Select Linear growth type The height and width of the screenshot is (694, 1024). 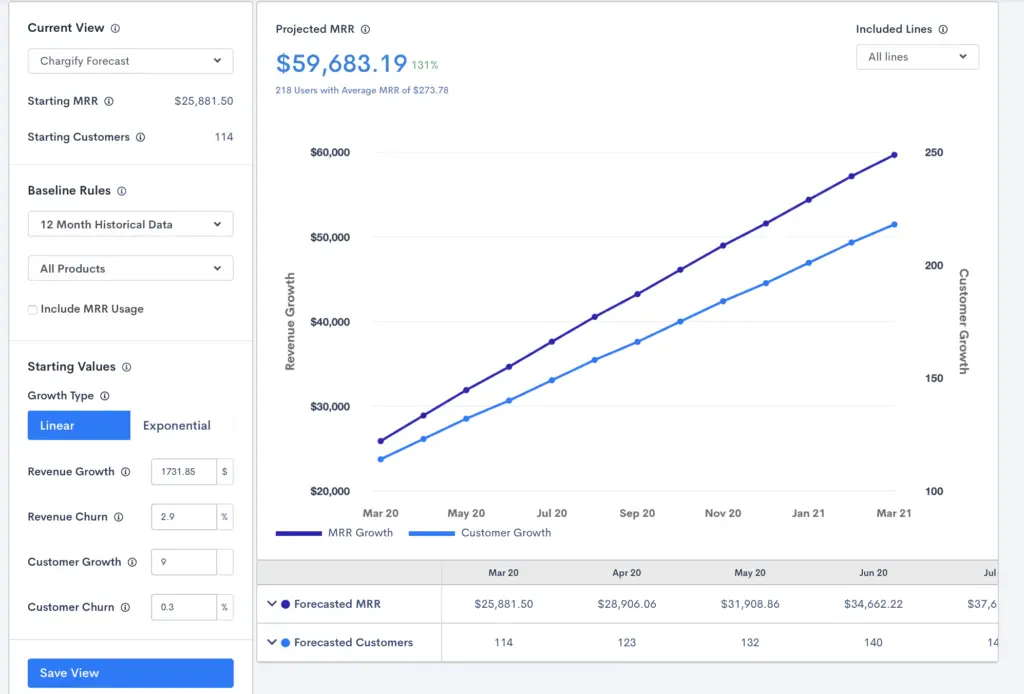pyautogui.click(x=79, y=426)
